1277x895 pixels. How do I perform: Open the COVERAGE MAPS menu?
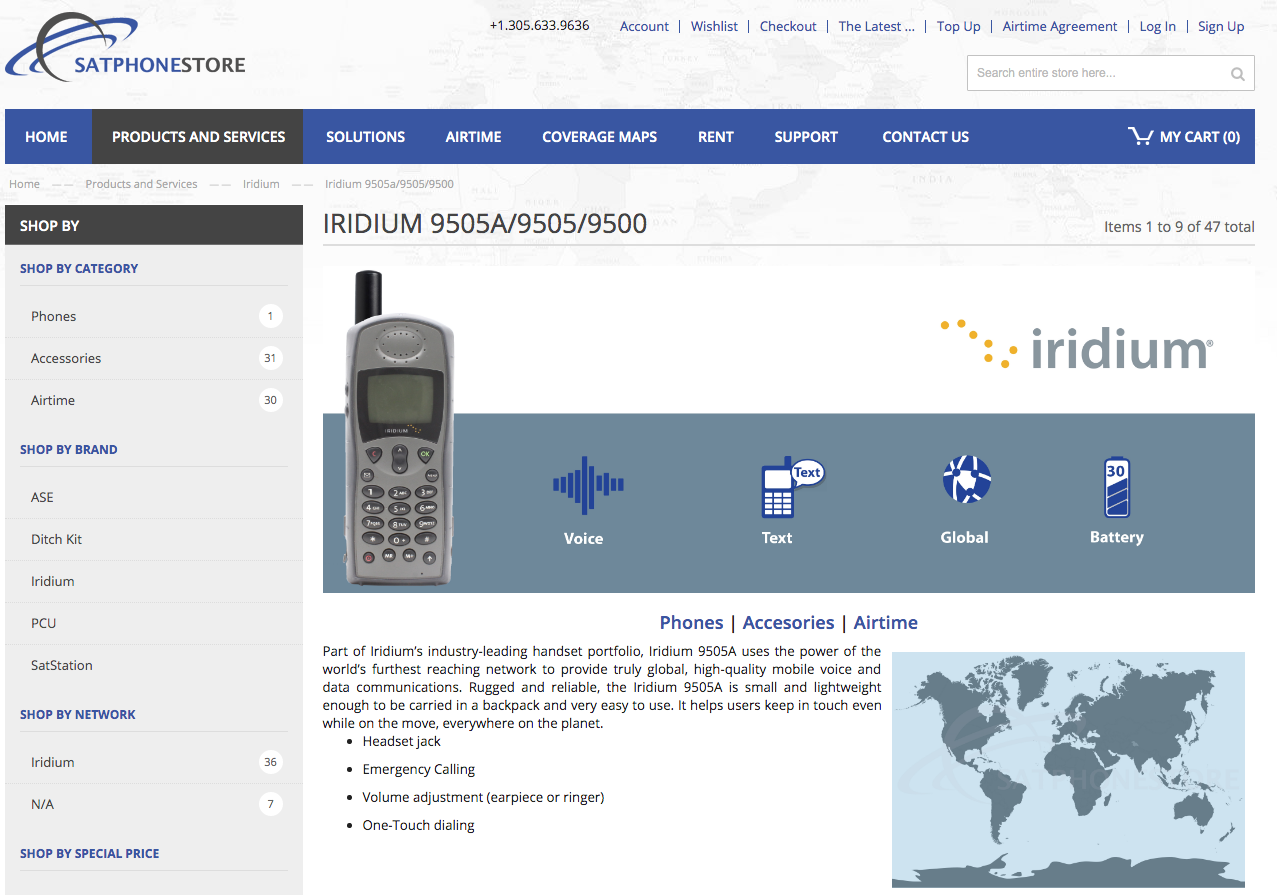(x=600, y=137)
